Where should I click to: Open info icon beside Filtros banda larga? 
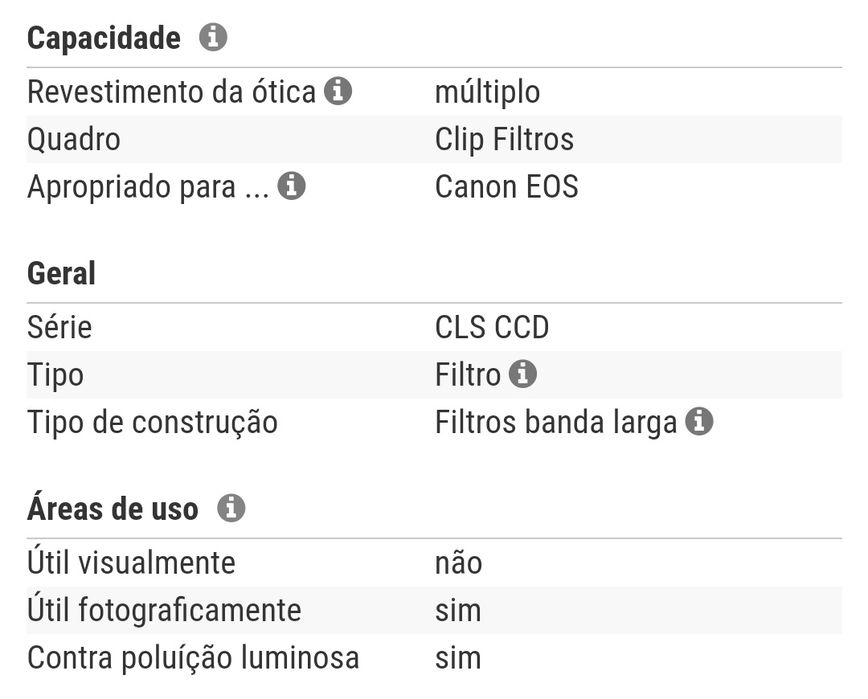click(x=699, y=422)
